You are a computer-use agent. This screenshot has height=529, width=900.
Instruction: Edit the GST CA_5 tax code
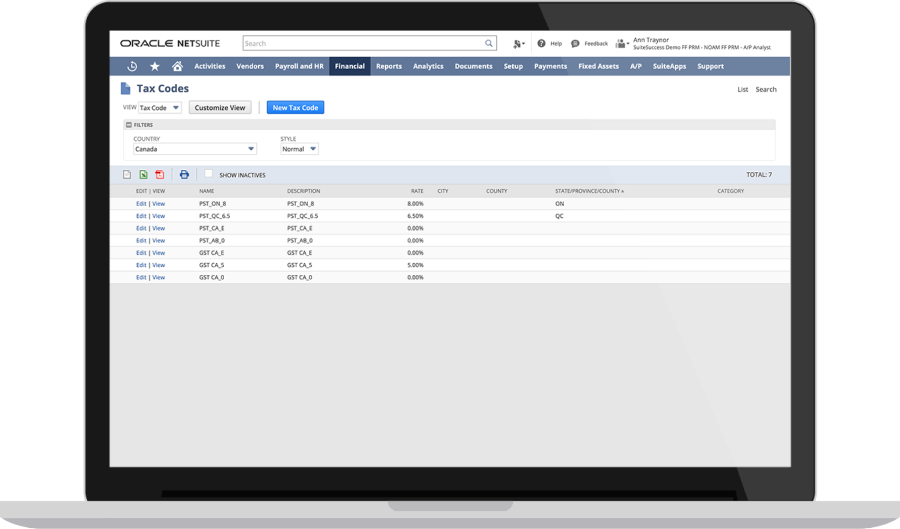141,265
